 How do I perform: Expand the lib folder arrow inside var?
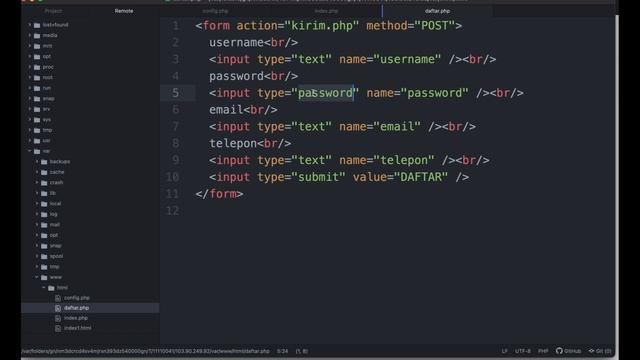(x=37, y=193)
